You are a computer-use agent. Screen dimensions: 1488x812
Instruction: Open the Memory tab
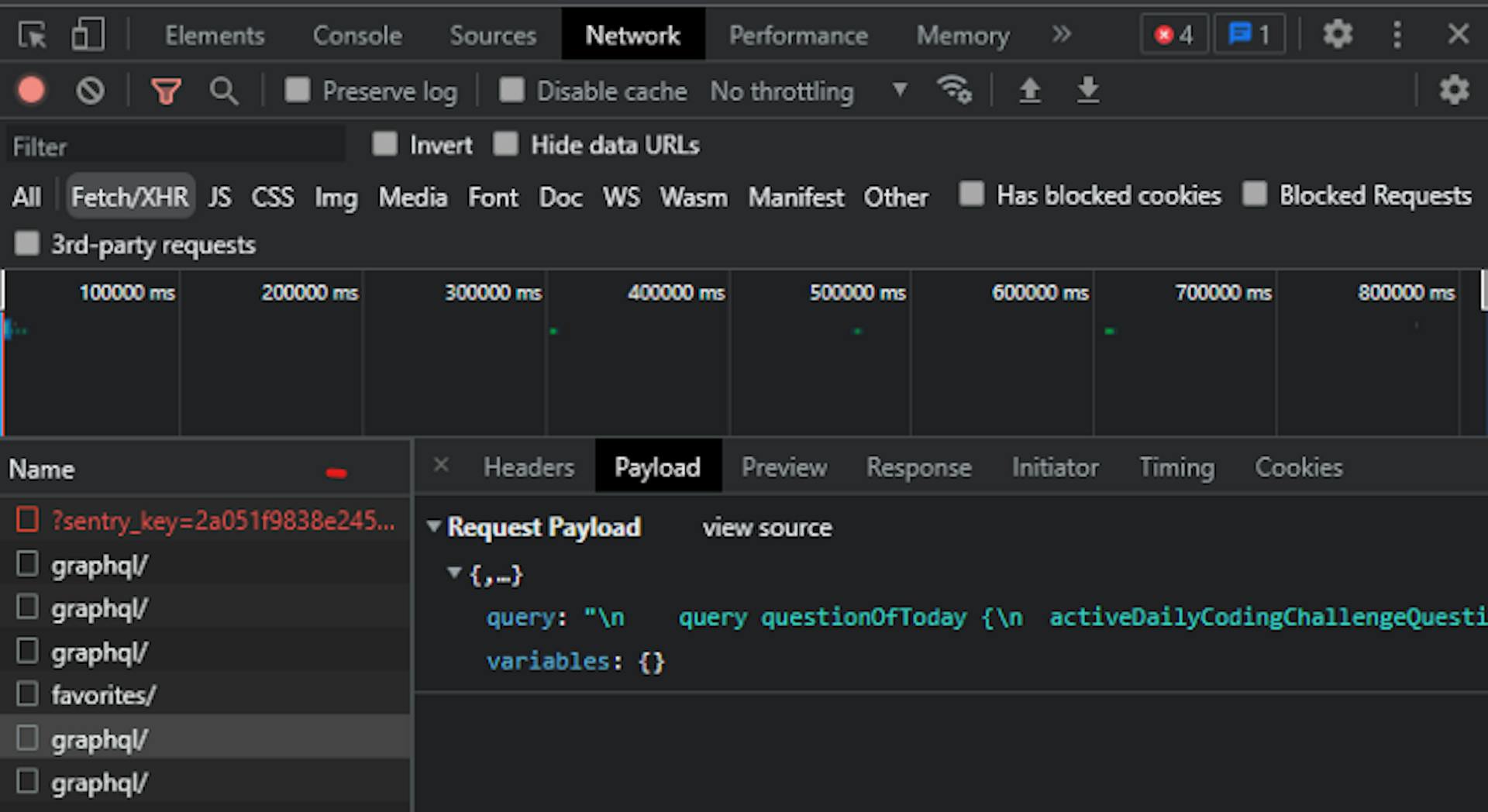963,36
